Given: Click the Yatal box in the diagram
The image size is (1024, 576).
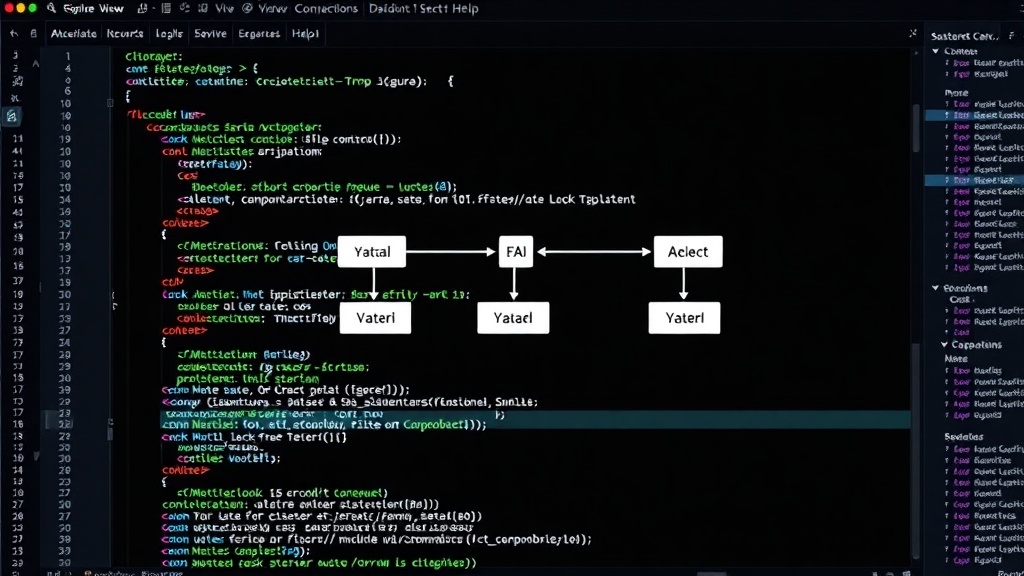Looking at the screenshot, I should [x=372, y=251].
